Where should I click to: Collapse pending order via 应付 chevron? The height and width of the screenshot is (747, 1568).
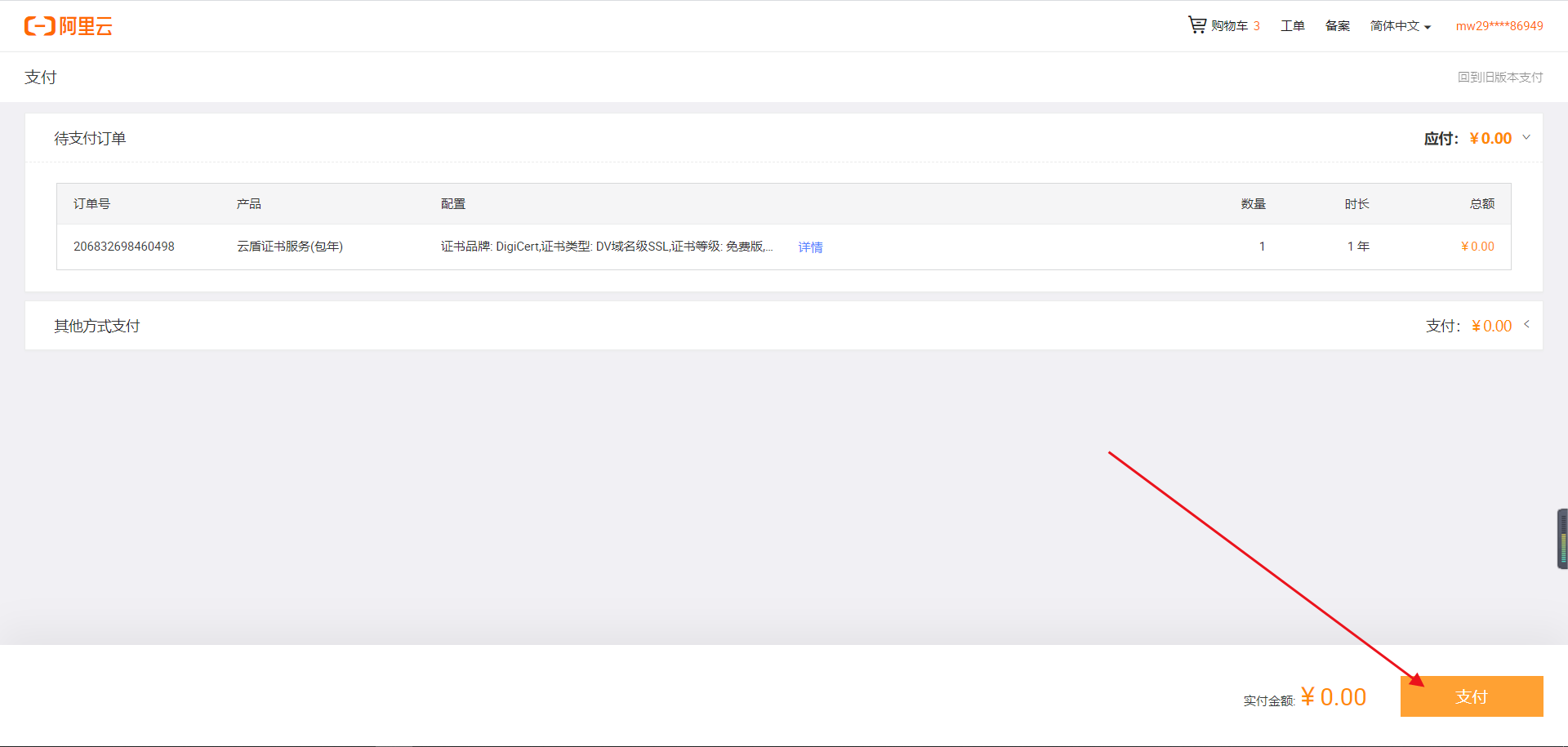(1526, 137)
